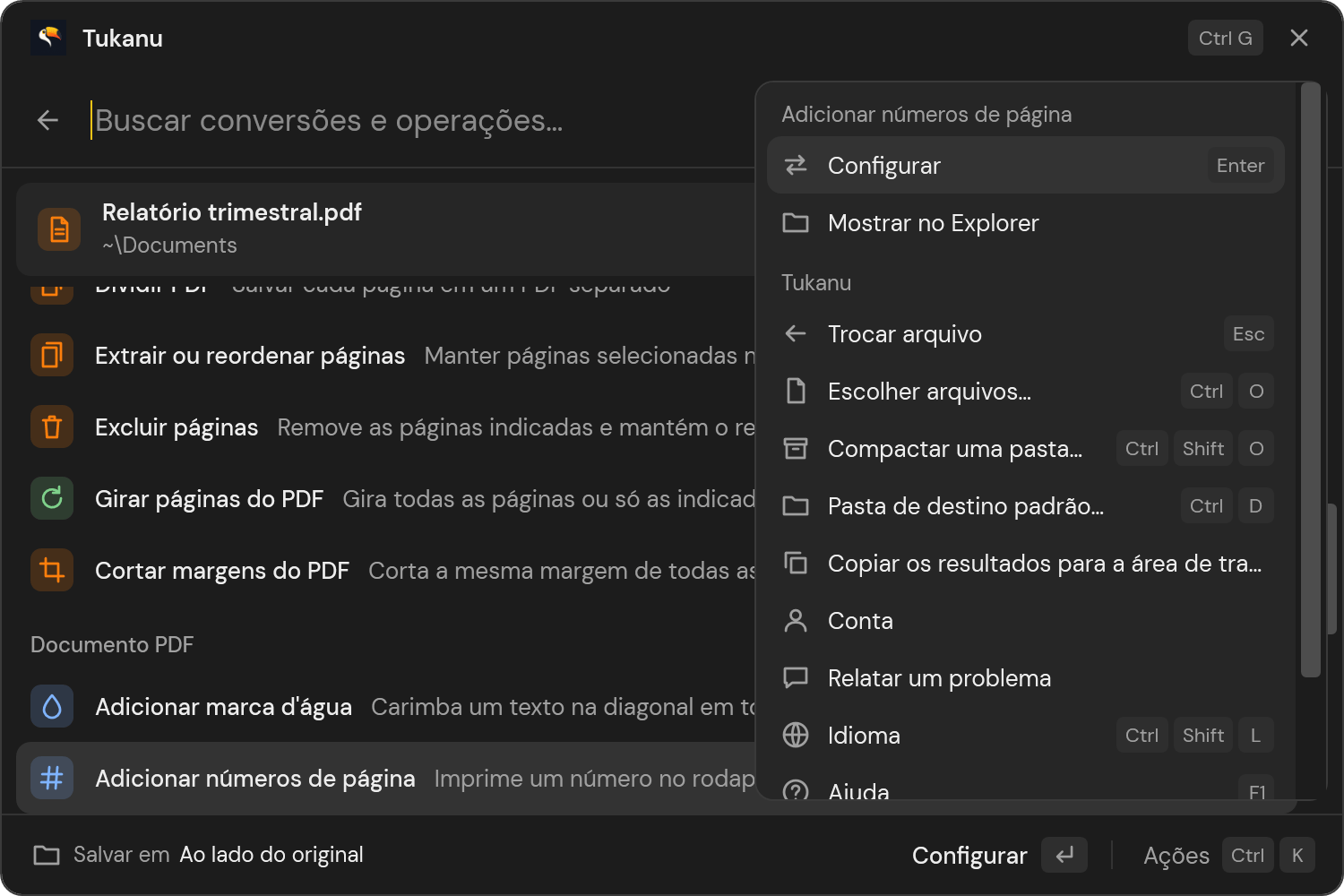Click the Tukanu toucan logo icon
This screenshot has height=896, width=1344.
pos(48,38)
